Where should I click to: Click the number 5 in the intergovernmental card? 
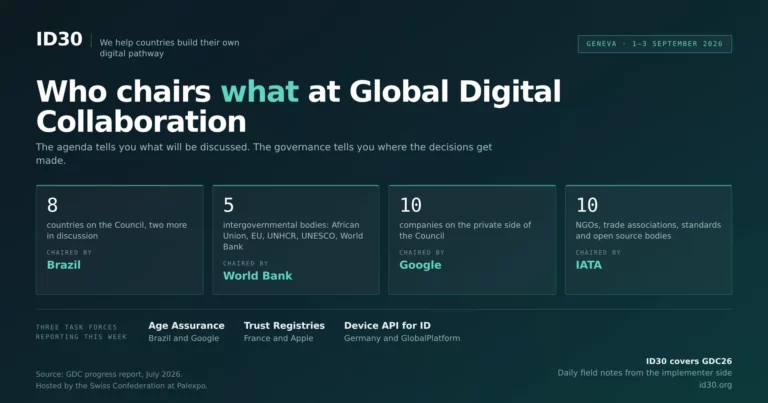[228, 205]
